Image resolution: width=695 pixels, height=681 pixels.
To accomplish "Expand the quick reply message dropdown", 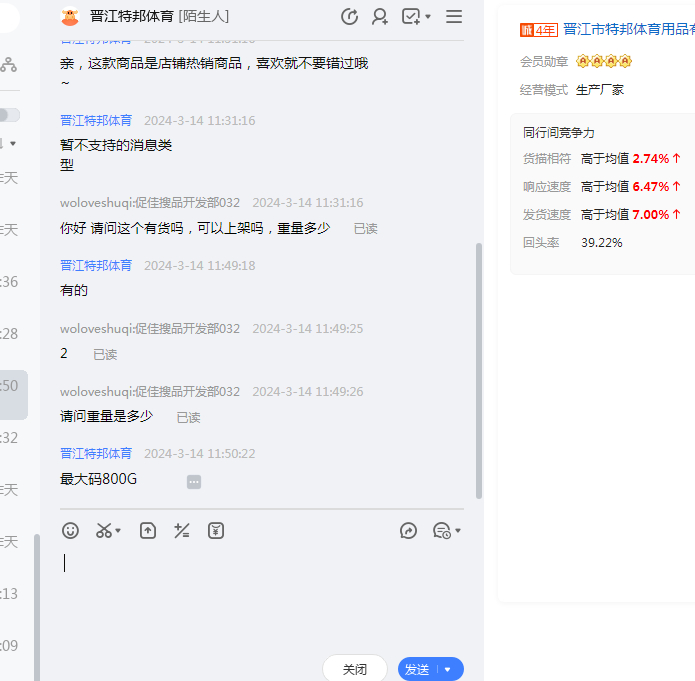I will [458, 531].
